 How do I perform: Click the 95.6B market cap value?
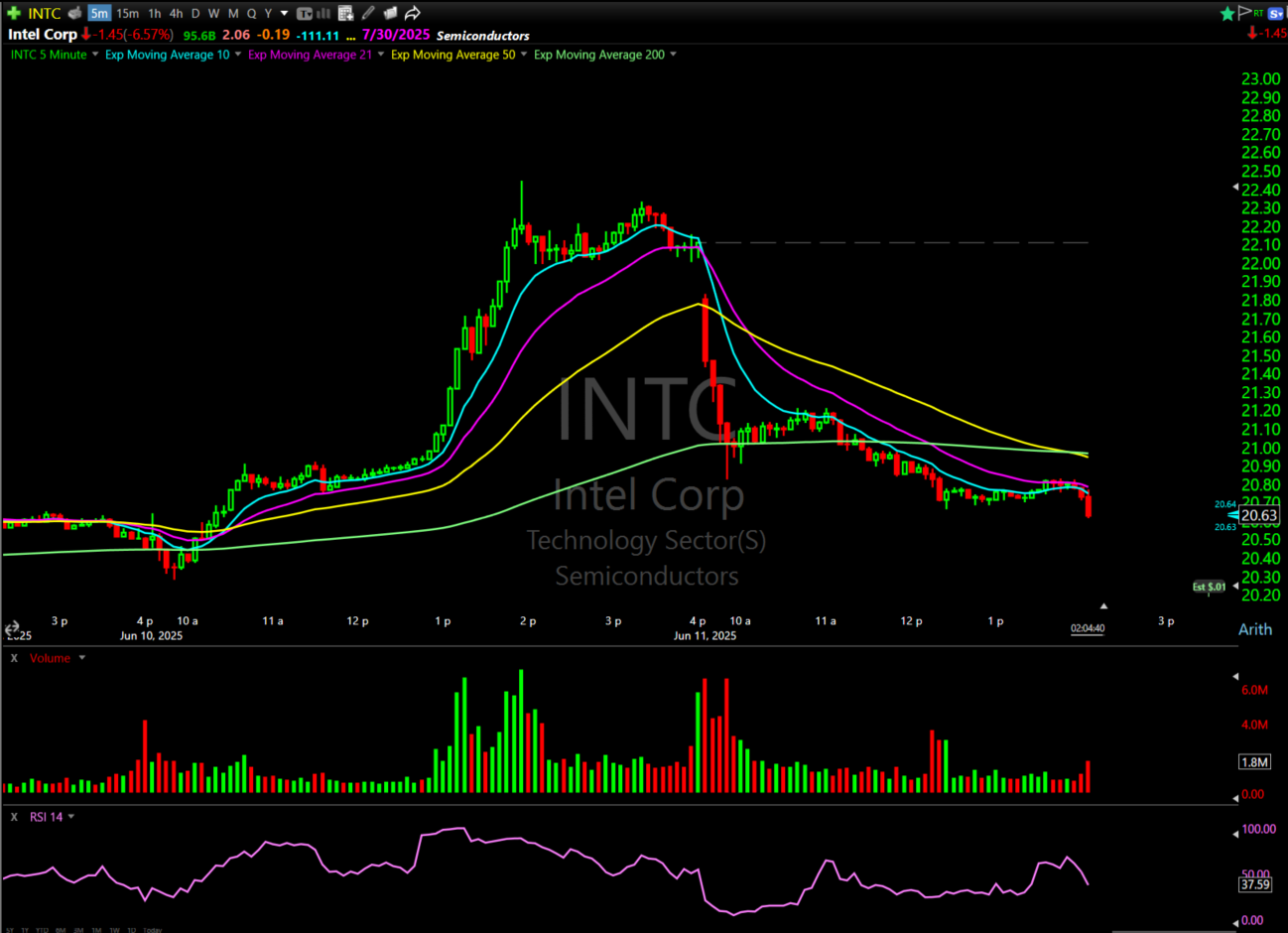point(199,36)
